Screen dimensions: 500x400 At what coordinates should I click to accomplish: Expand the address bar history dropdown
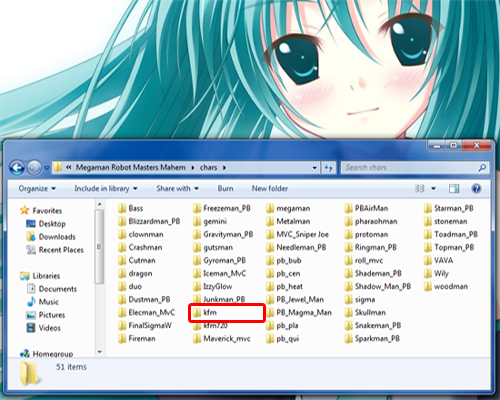(x=314, y=168)
